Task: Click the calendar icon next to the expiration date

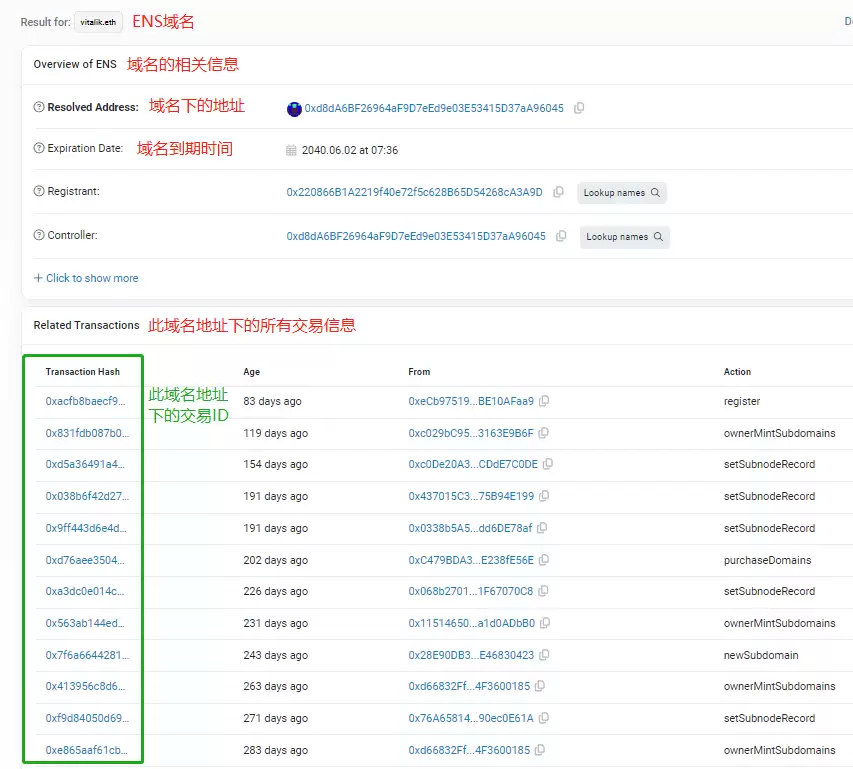Action: tap(290, 150)
